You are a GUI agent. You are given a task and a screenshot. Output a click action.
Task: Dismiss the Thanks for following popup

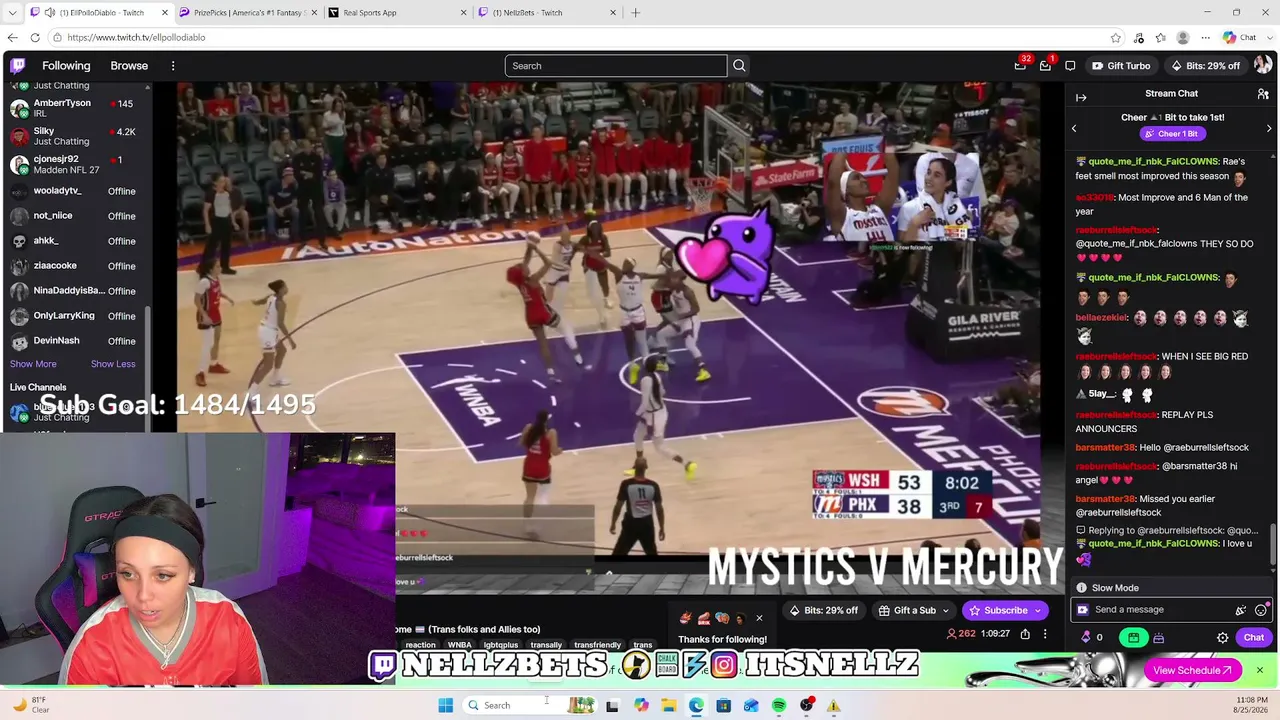759,618
